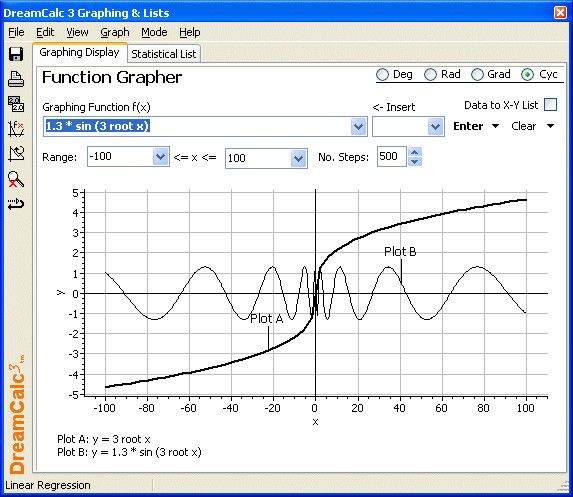Select the function graph fx icon
Screen dimensions: 573x497
pos(16,129)
